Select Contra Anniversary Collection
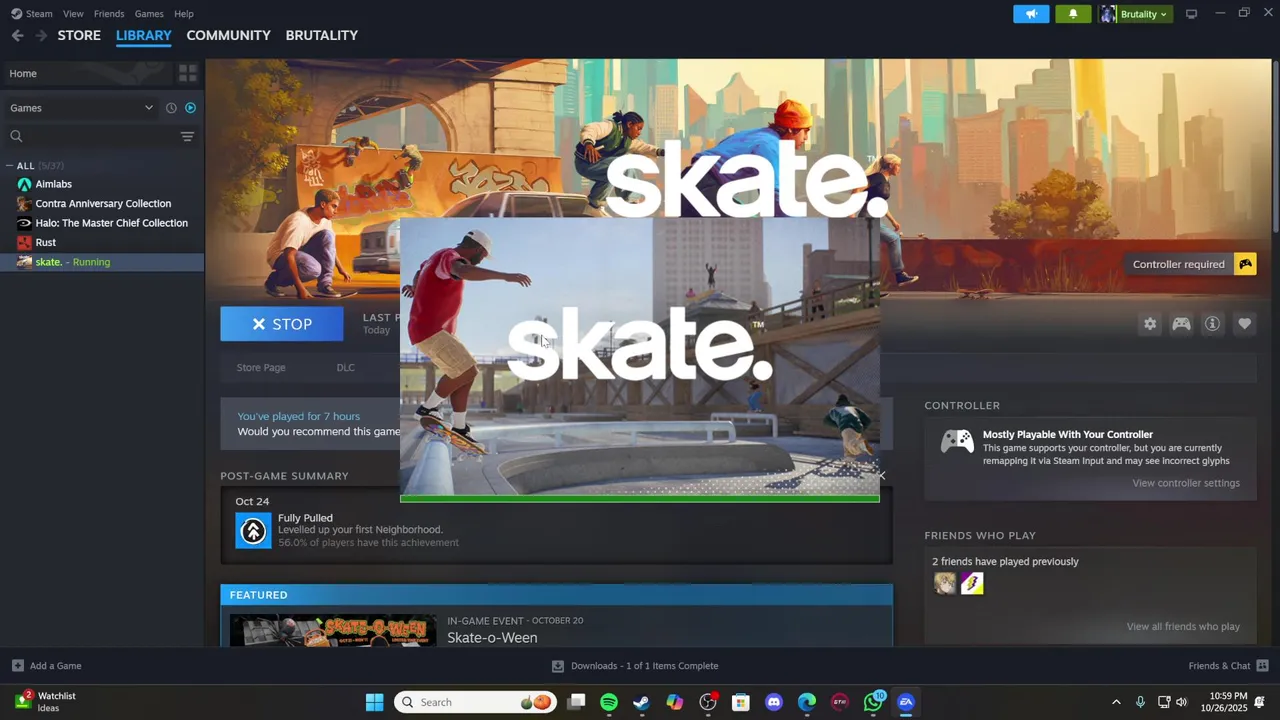The image size is (1280, 720). [x=102, y=204]
